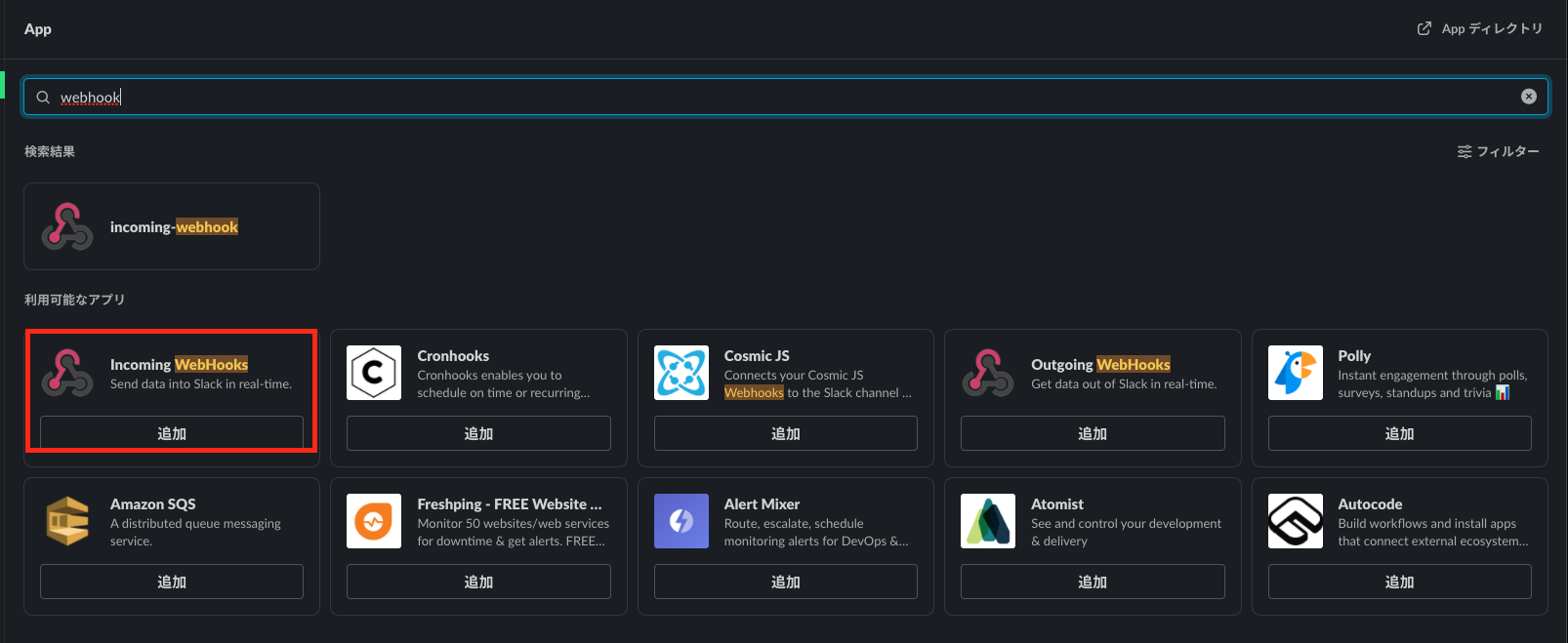Click the Outgoing WebHooks app icon
The image size is (1568, 643).
[x=988, y=373]
